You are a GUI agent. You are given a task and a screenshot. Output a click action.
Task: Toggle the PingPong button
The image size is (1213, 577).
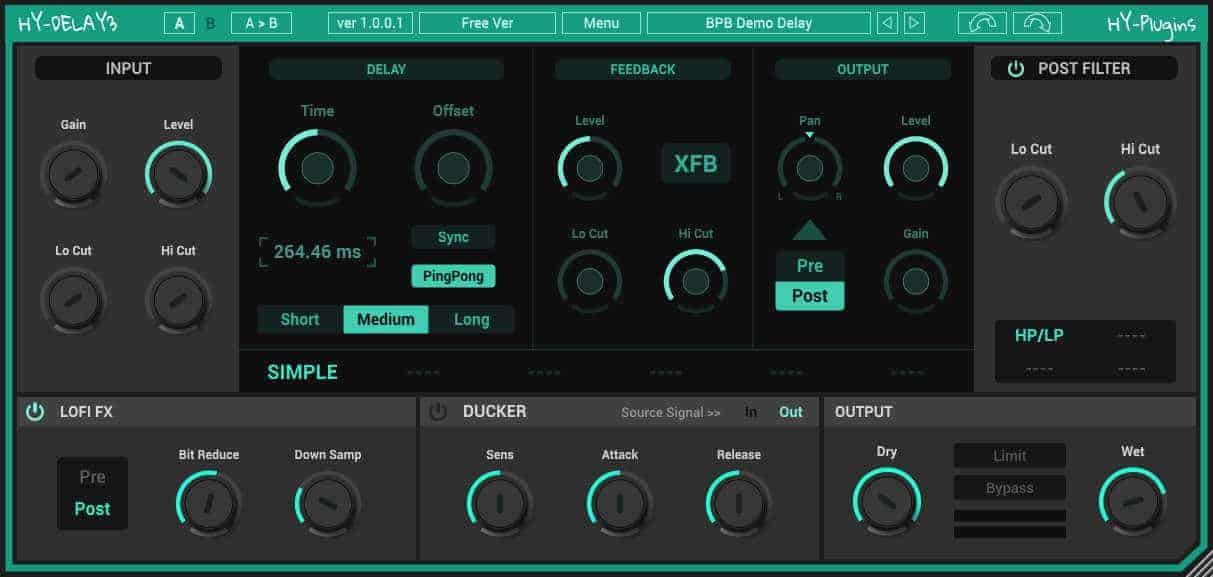pos(453,275)
